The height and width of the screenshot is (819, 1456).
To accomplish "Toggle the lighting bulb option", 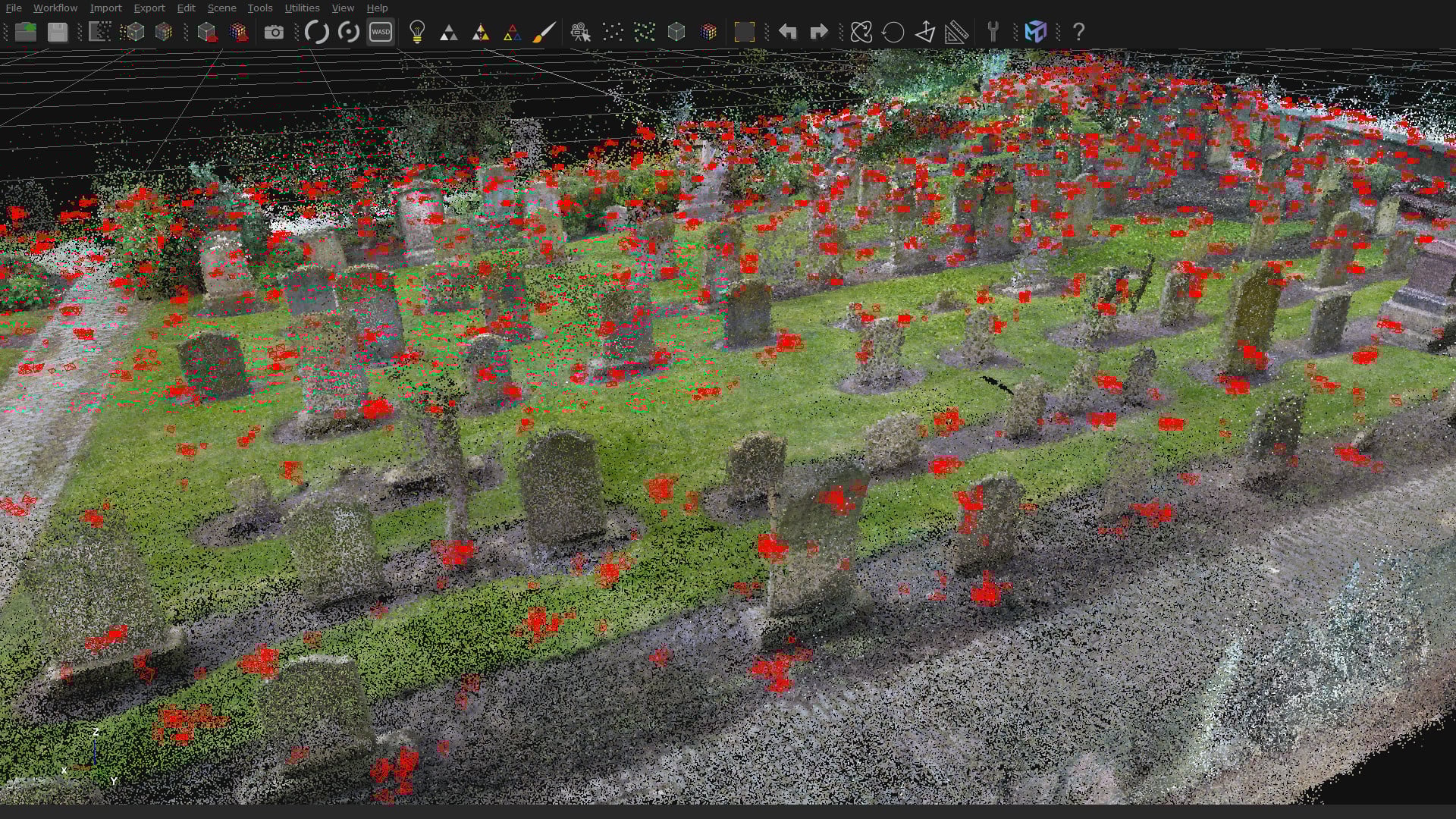I will pos(418,32).
